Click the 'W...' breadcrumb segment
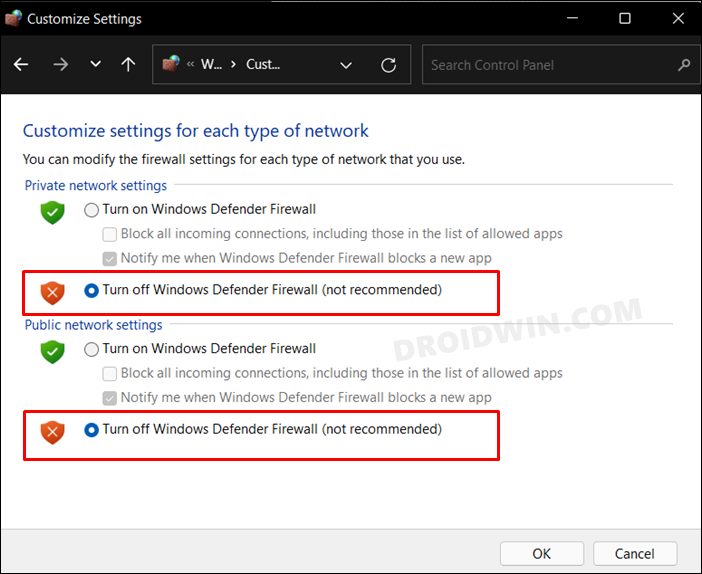 pyautogui.click(x=211, y=64)
